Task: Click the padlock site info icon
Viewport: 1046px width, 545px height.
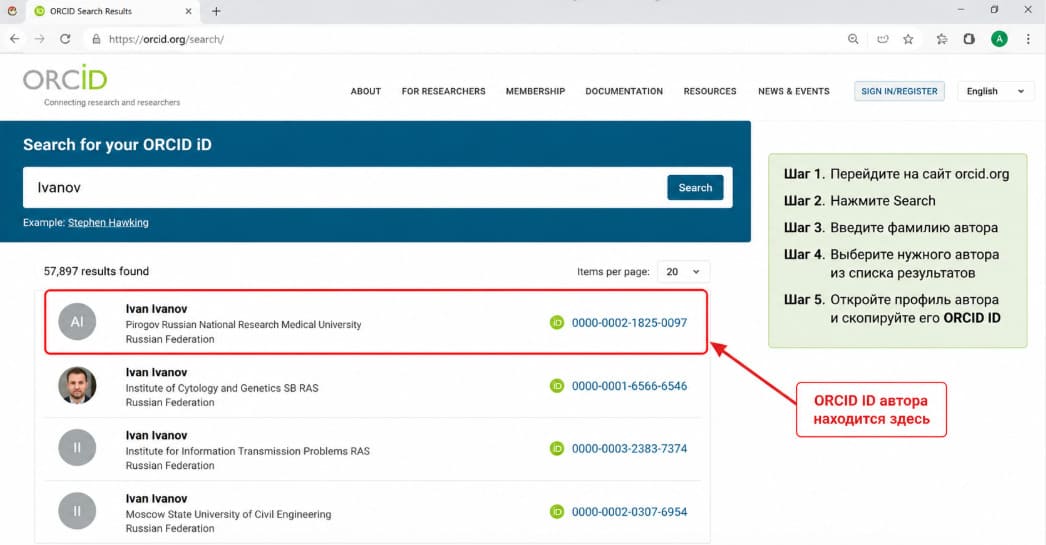Action: [96, 39]
